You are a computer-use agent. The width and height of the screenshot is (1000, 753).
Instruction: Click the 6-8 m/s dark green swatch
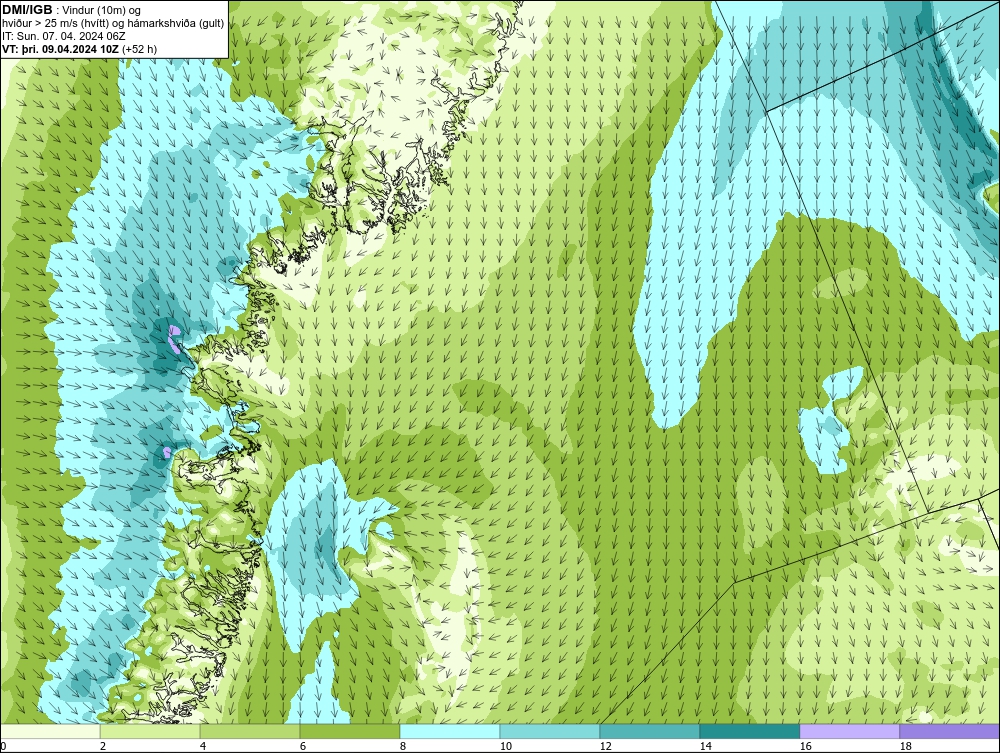coord(350,731)
